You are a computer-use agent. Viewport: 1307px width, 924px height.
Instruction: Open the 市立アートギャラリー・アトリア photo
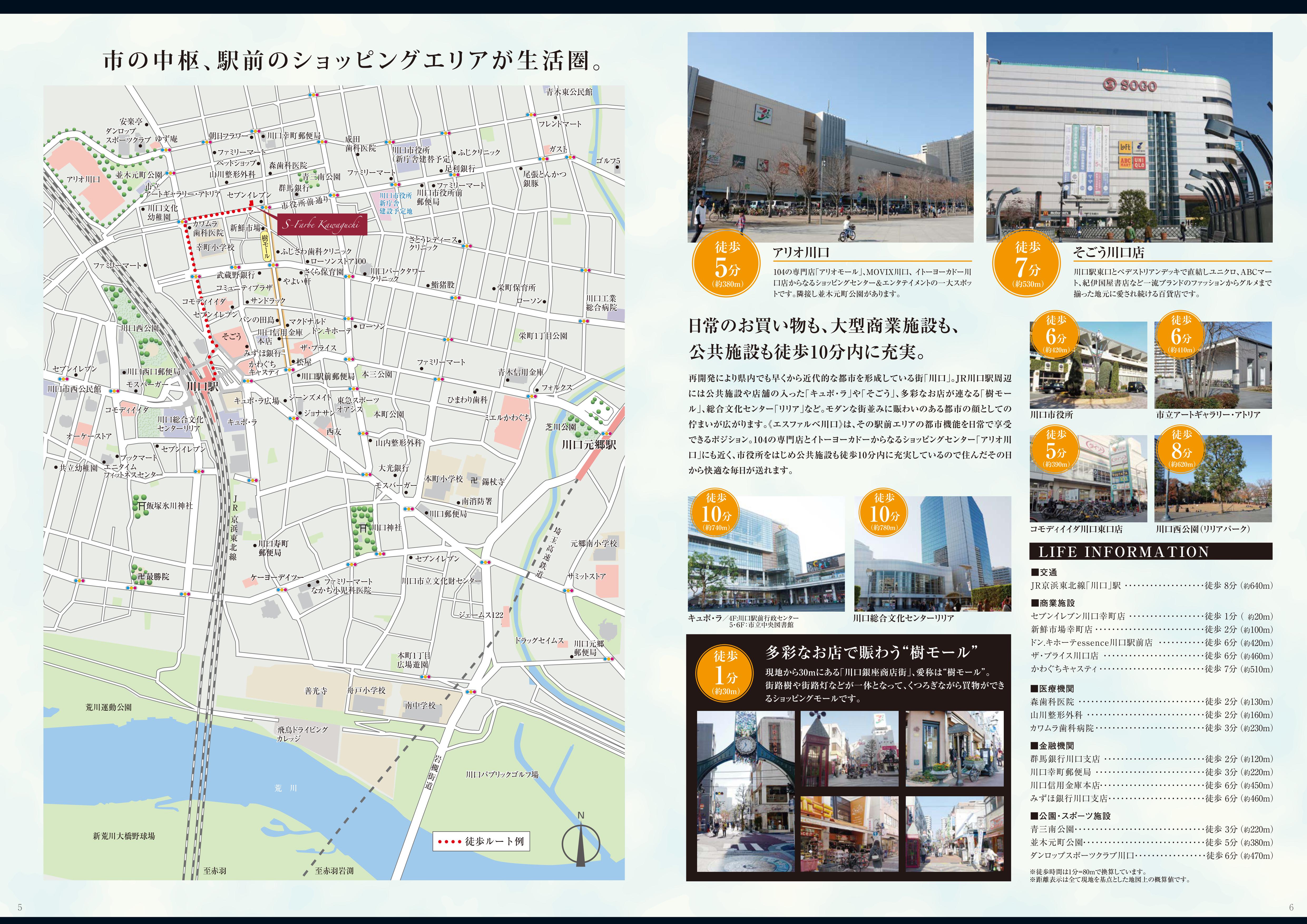(x=1213, y=365)
